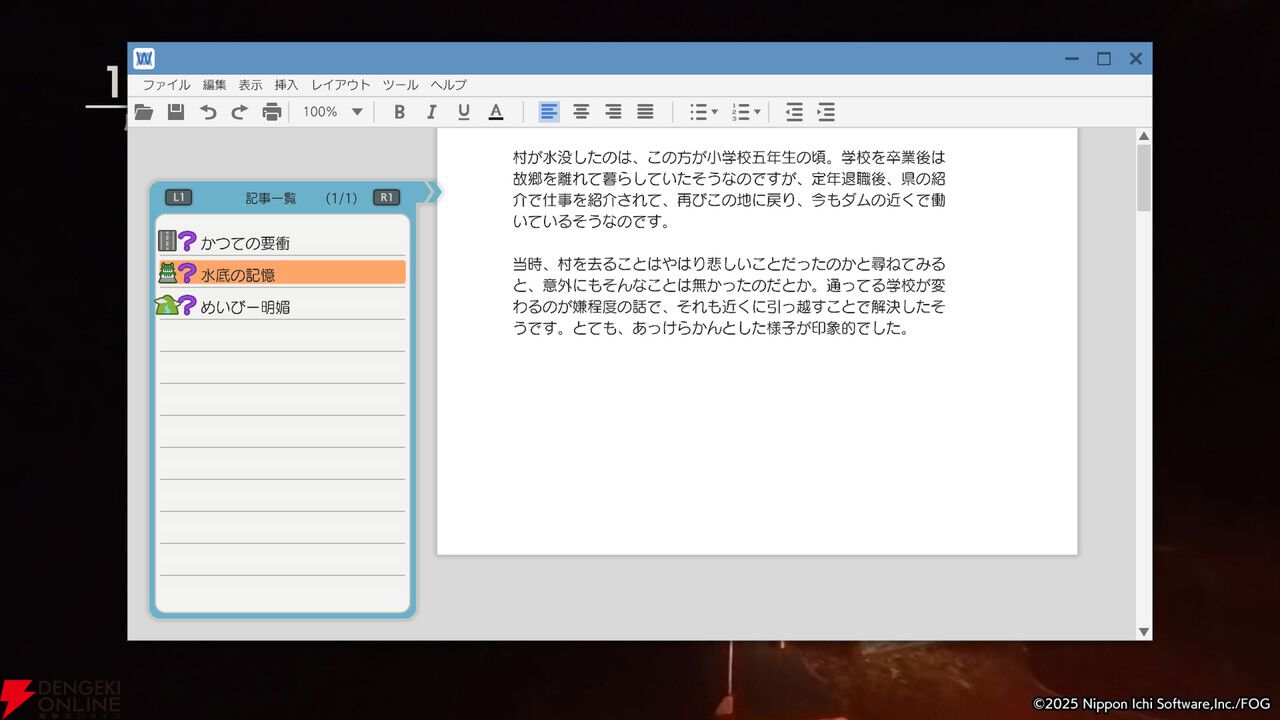The height and width of the screenshot is (720, 1280).
Task: Open the レイアウト menu
Action: click(340, 85)
